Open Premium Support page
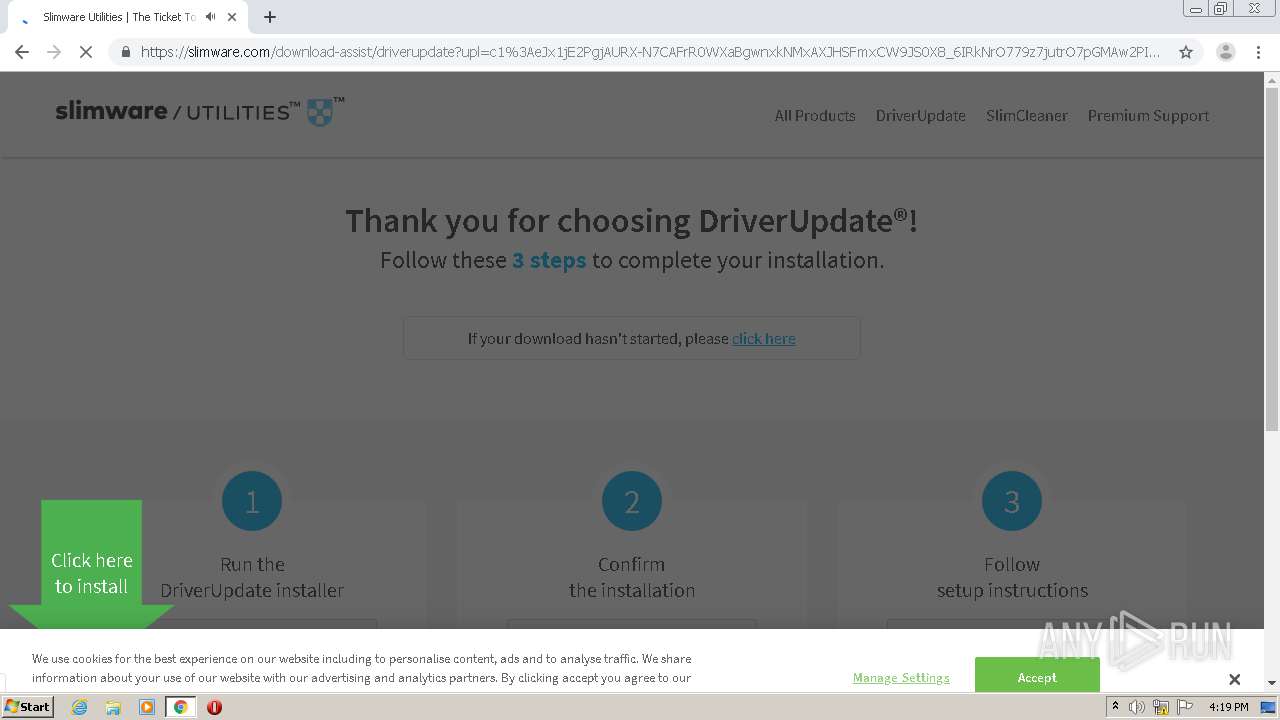The height and width of the screenshot is (720, 1280). click(1148, 116)
